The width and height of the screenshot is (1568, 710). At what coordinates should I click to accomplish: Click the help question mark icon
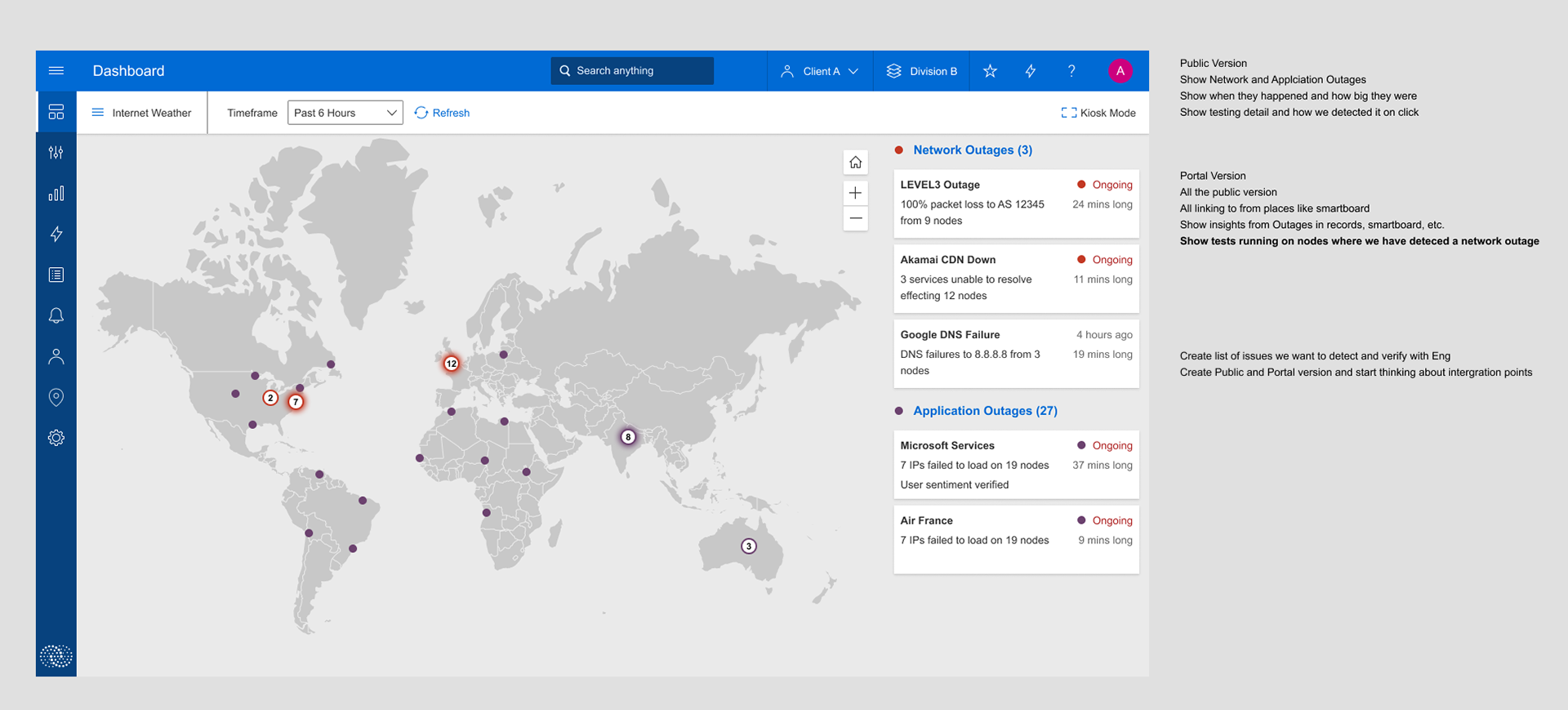point(1071,71)
